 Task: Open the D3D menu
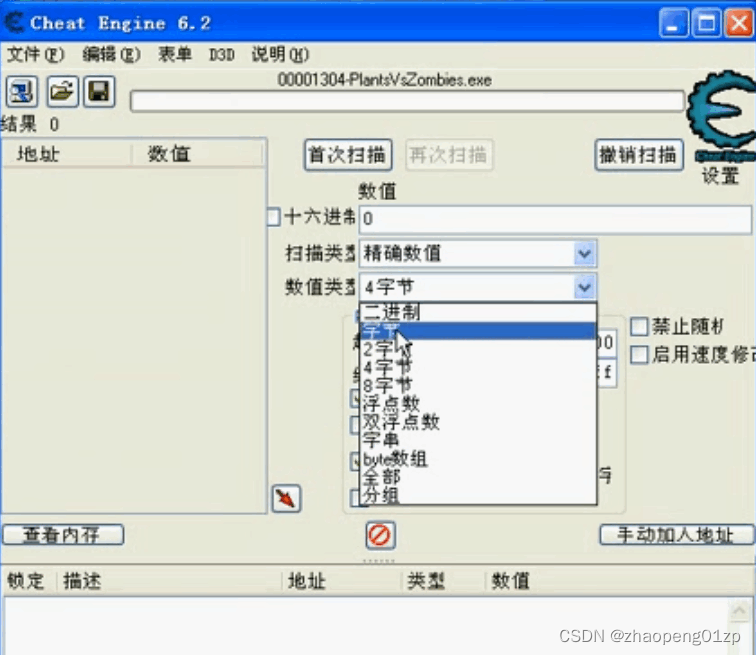[221, 54]
